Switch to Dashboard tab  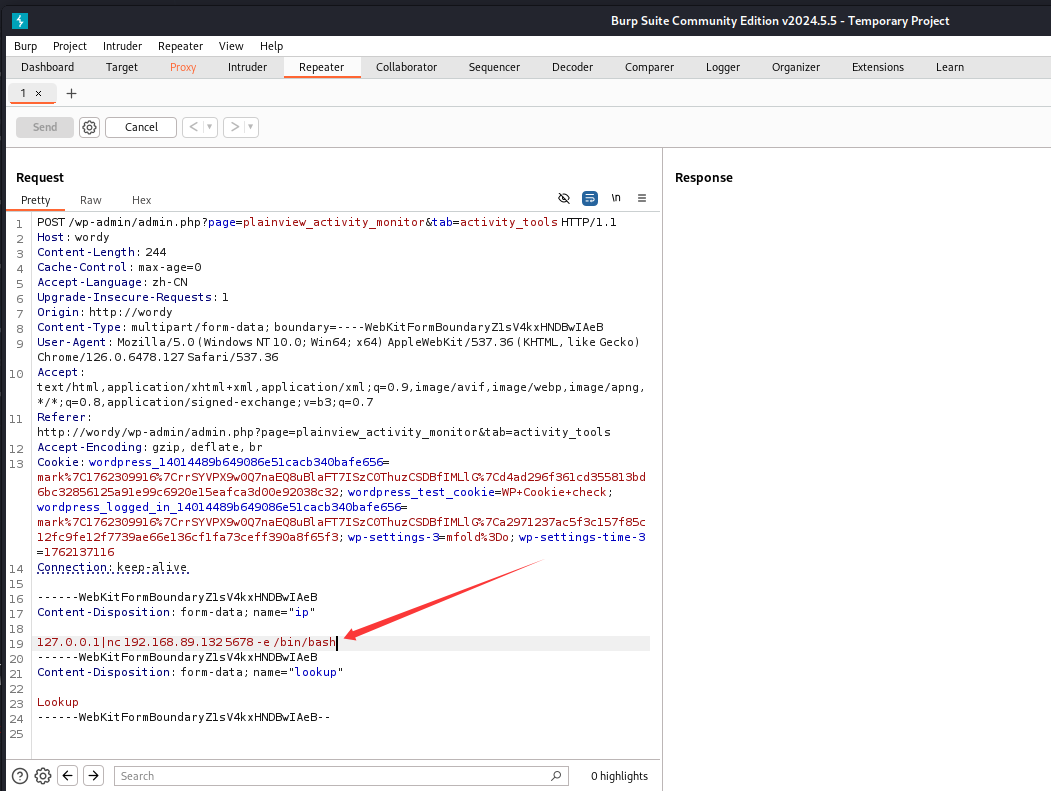pyautogui.click(x=48, y=67)
